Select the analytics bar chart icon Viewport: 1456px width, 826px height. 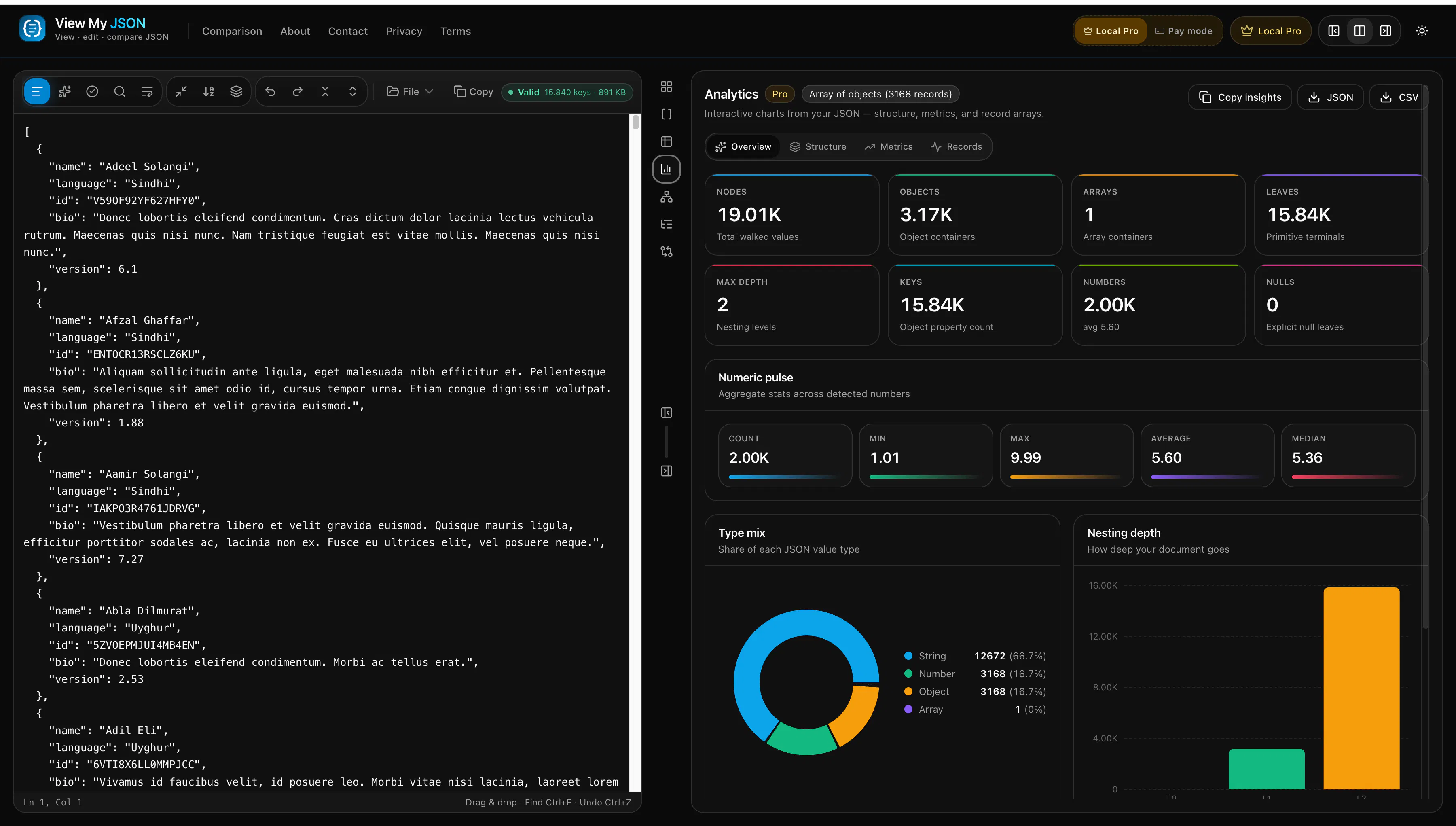[667, 169]
